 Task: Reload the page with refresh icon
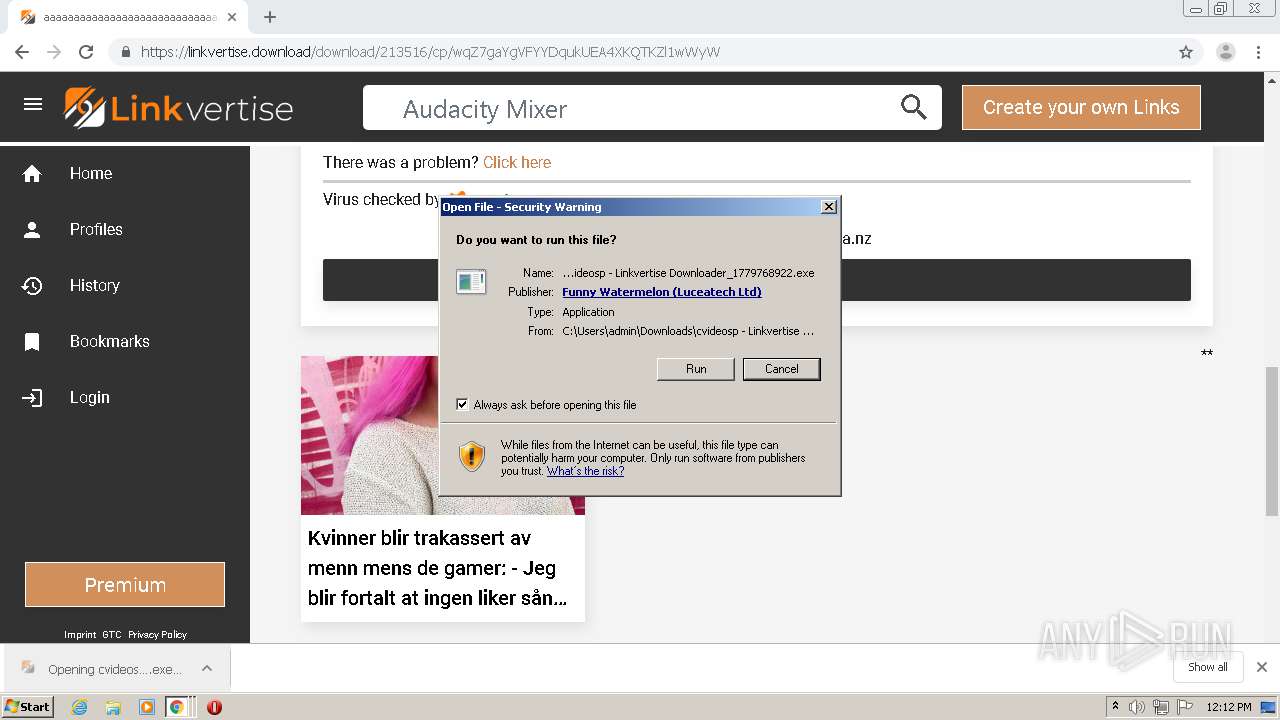(86, 52)
